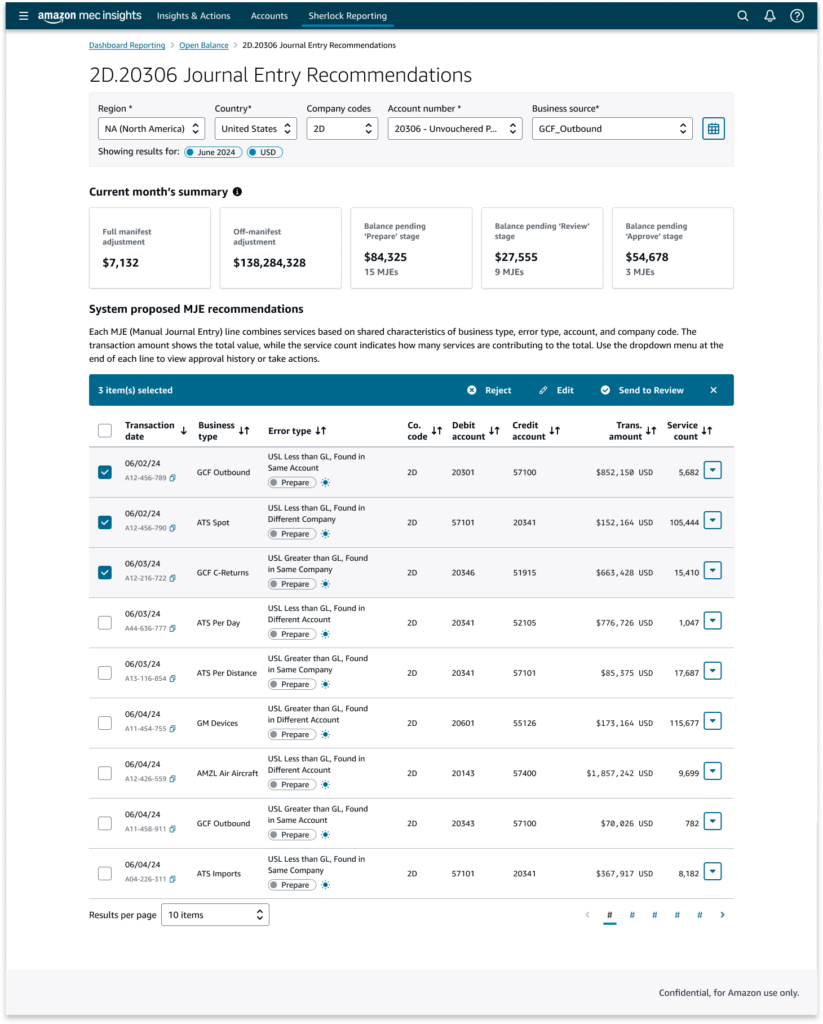Select the ATS Imports row checkbox
The image size is (823, 1024).
point(105,874)
